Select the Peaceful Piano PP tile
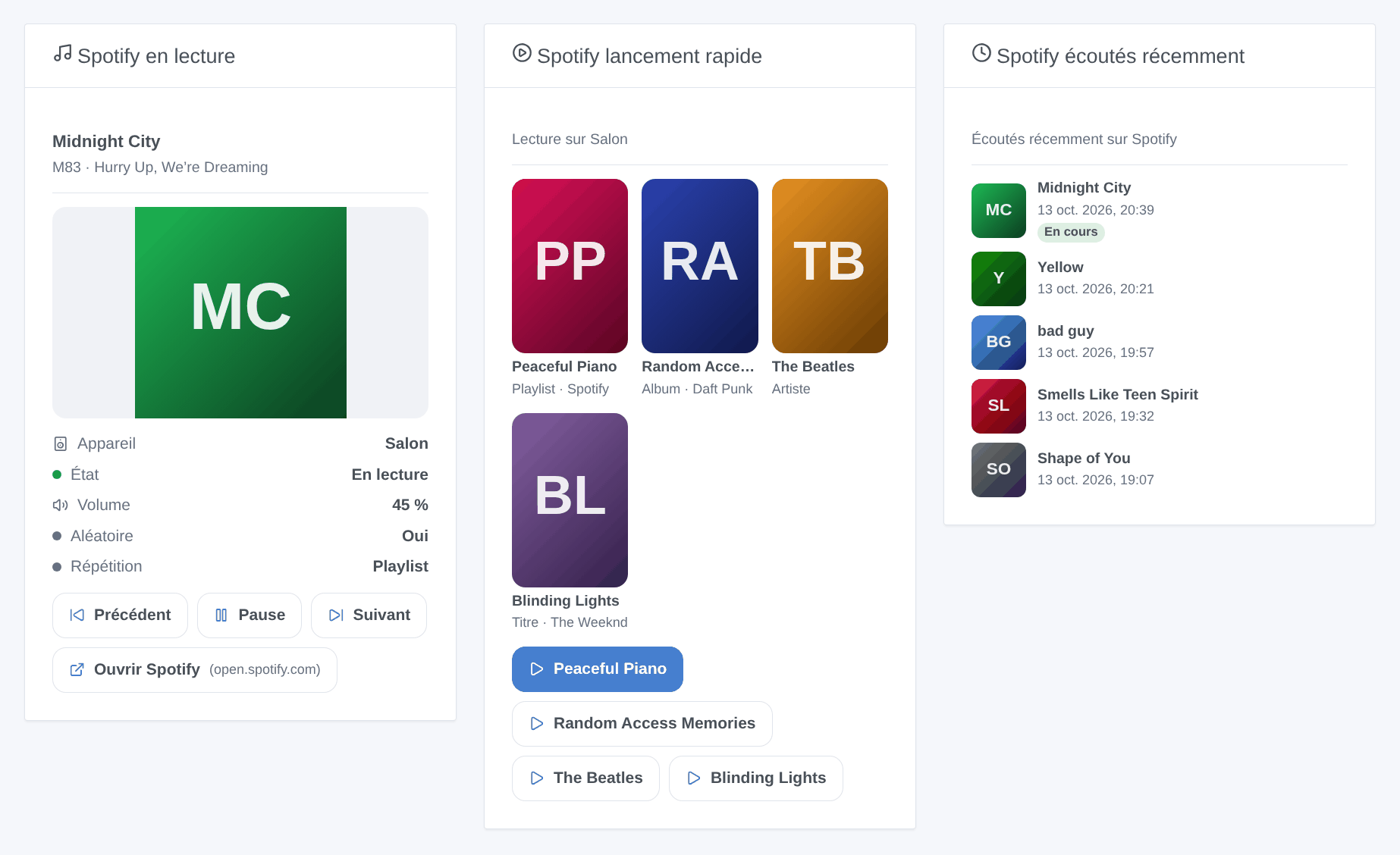Screen dimensions: 1400x855 (x=570, y=266)
